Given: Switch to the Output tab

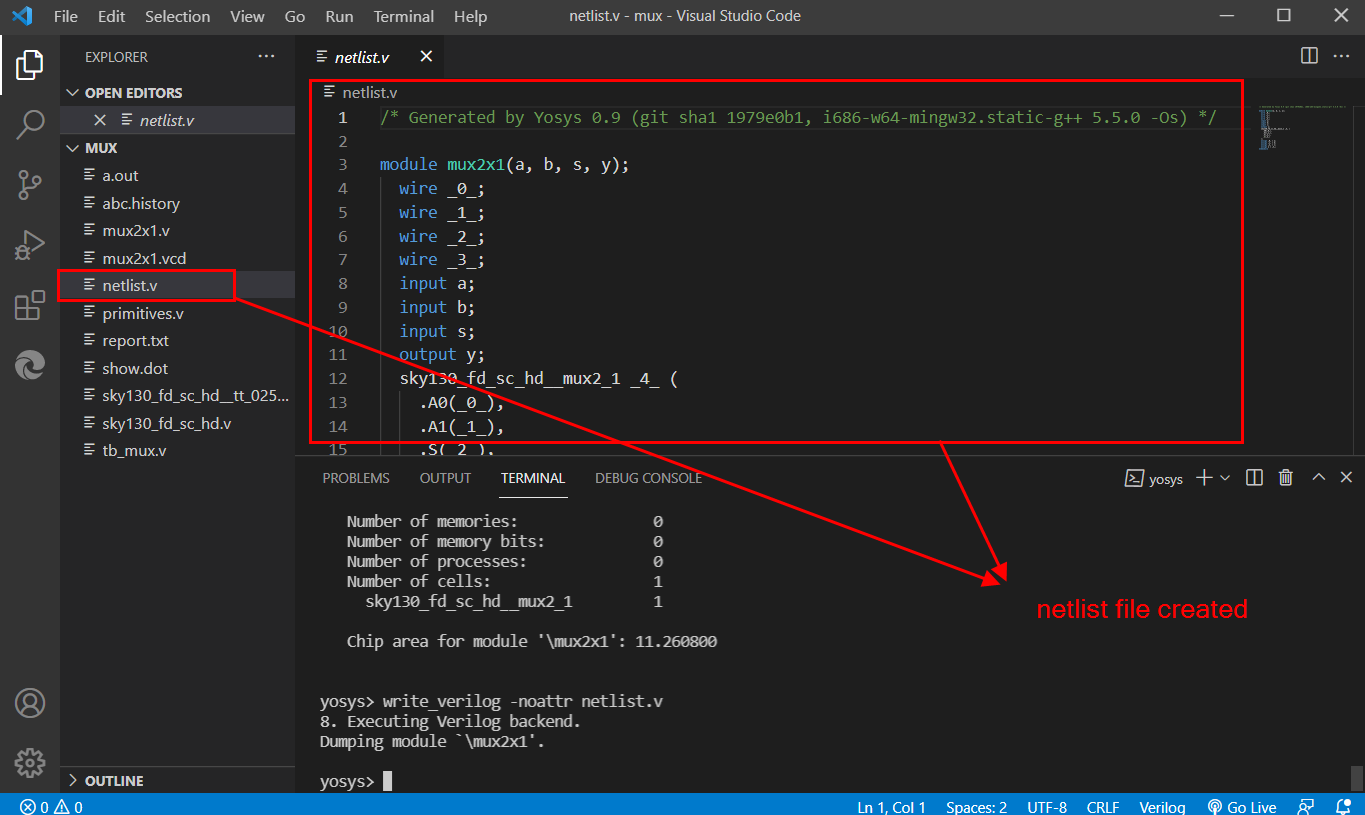Looking at the screenshot, I should point(445,478).
